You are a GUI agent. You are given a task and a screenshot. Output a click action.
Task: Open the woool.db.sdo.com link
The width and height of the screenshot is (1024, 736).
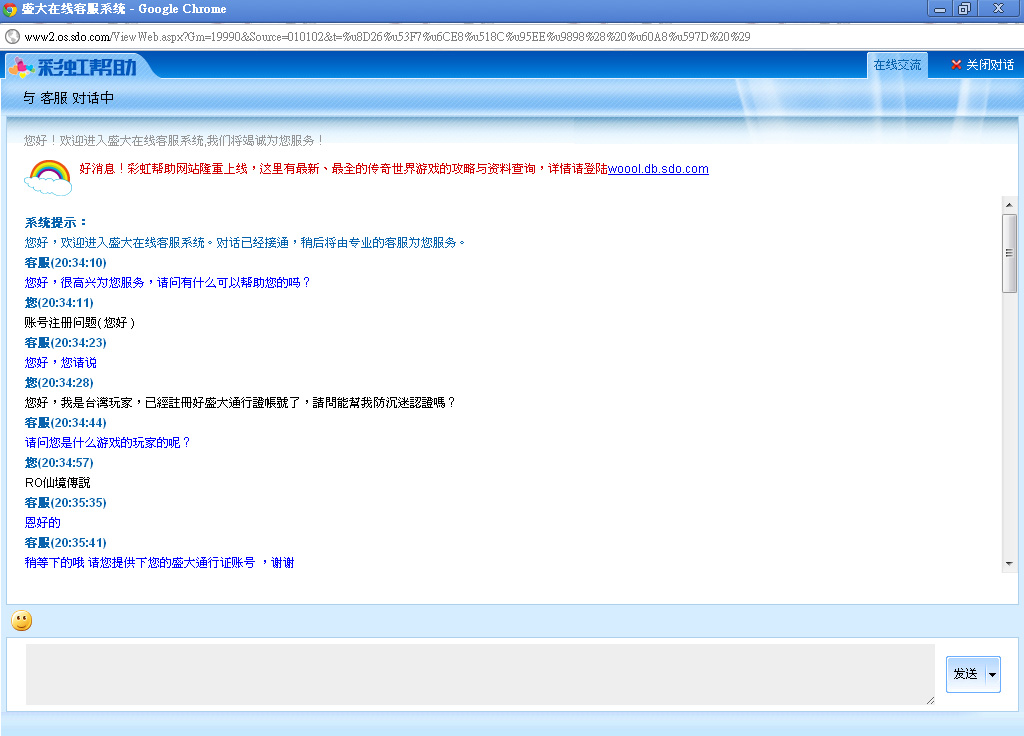(658, 168)
